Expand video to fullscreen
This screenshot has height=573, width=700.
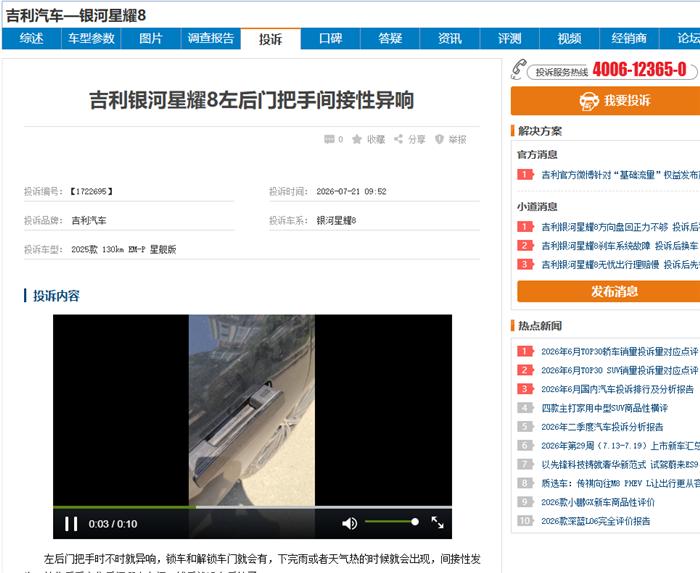point(438,523)
